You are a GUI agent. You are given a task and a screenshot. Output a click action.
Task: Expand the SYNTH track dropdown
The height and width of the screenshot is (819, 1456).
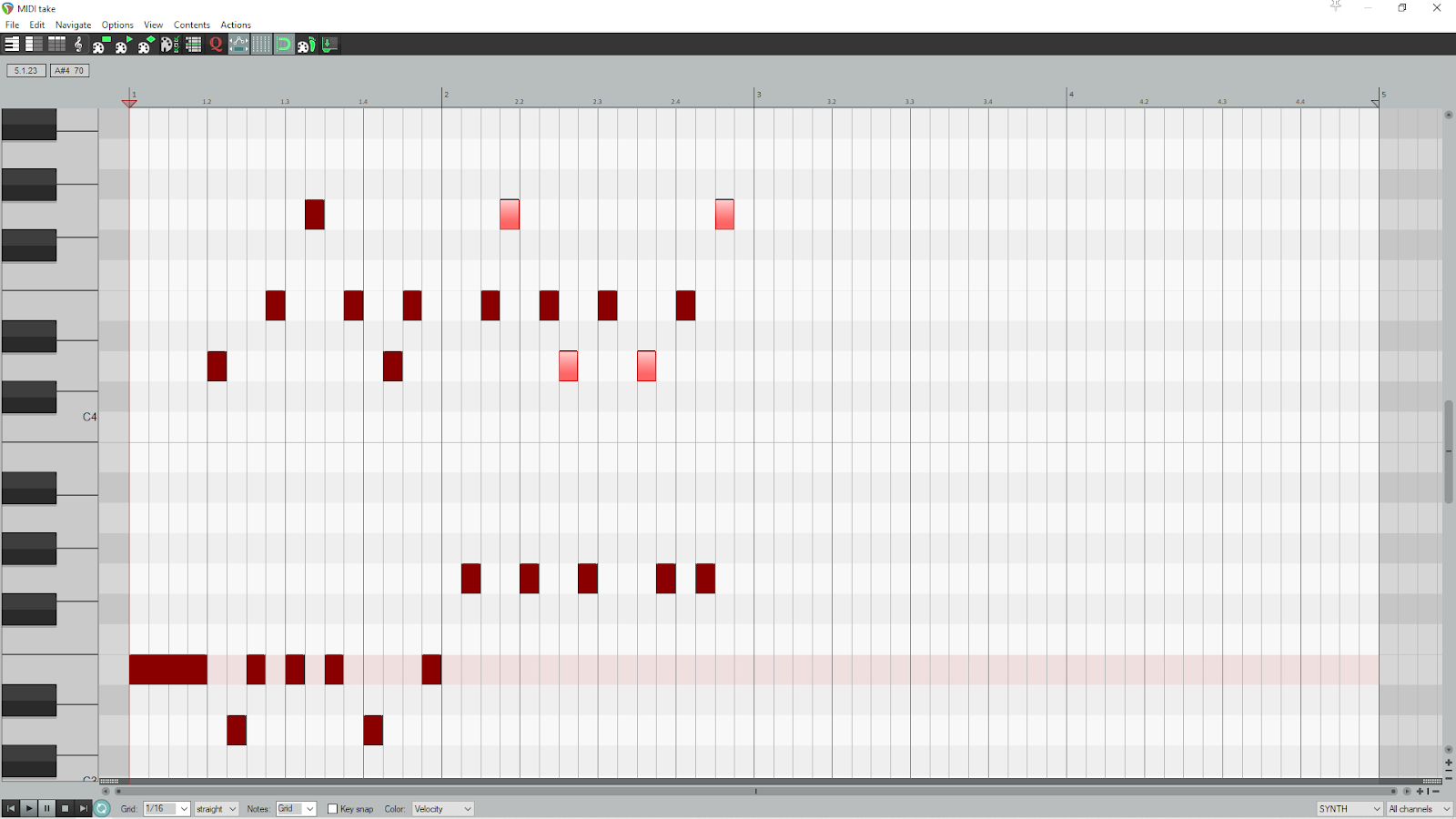pyautogui.click(x=1350, y=809)
